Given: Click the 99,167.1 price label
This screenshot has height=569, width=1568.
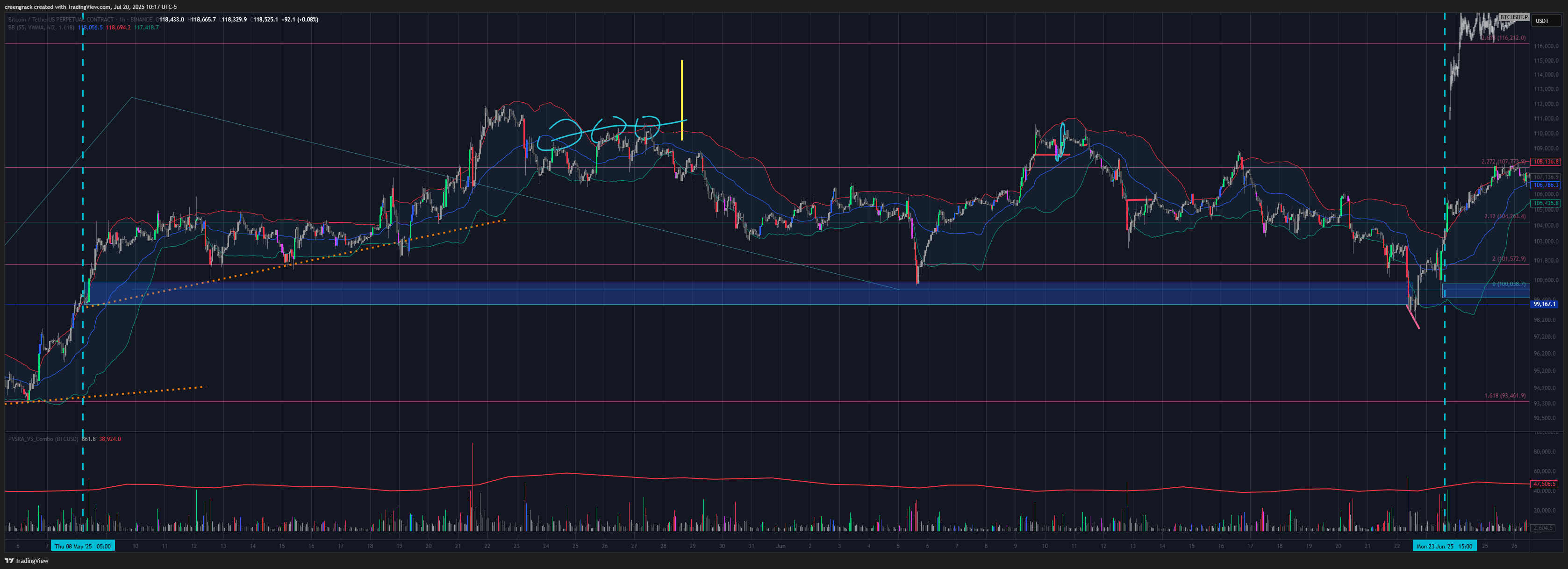Looking at the screenshot, I should pyautogui.click(x=1545, y=304).
